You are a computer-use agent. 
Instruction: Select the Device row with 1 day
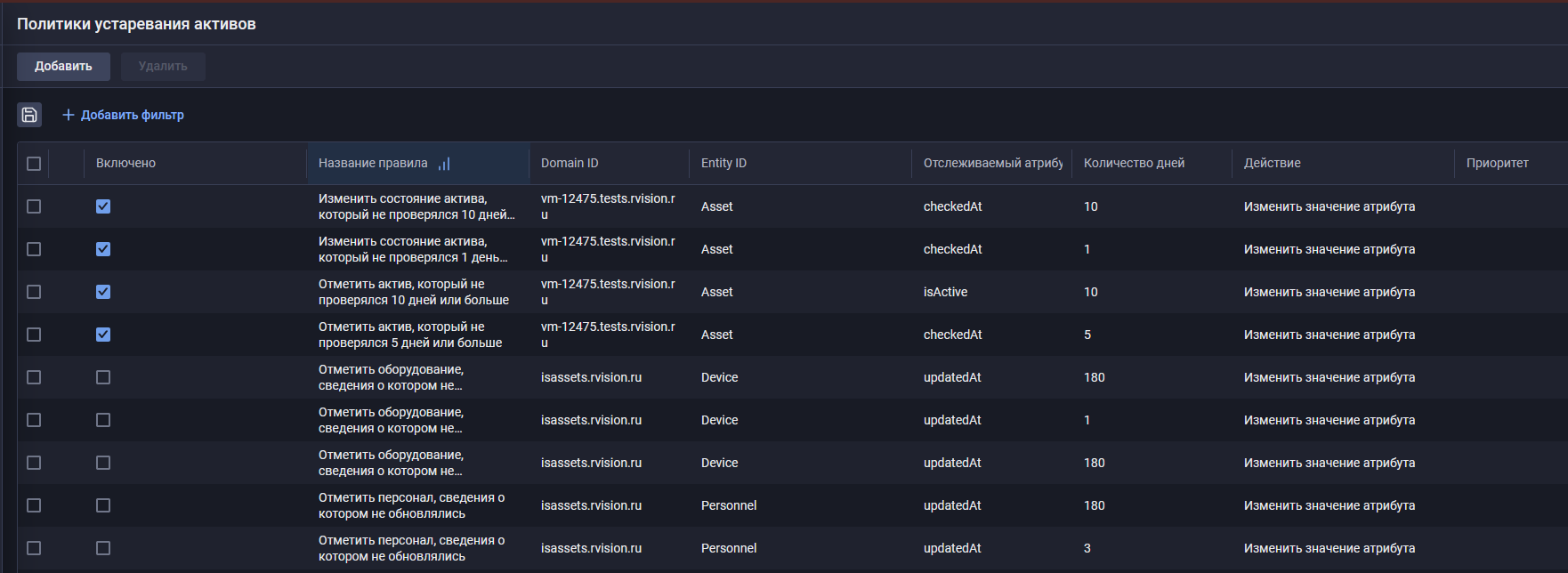coord(34,420)
